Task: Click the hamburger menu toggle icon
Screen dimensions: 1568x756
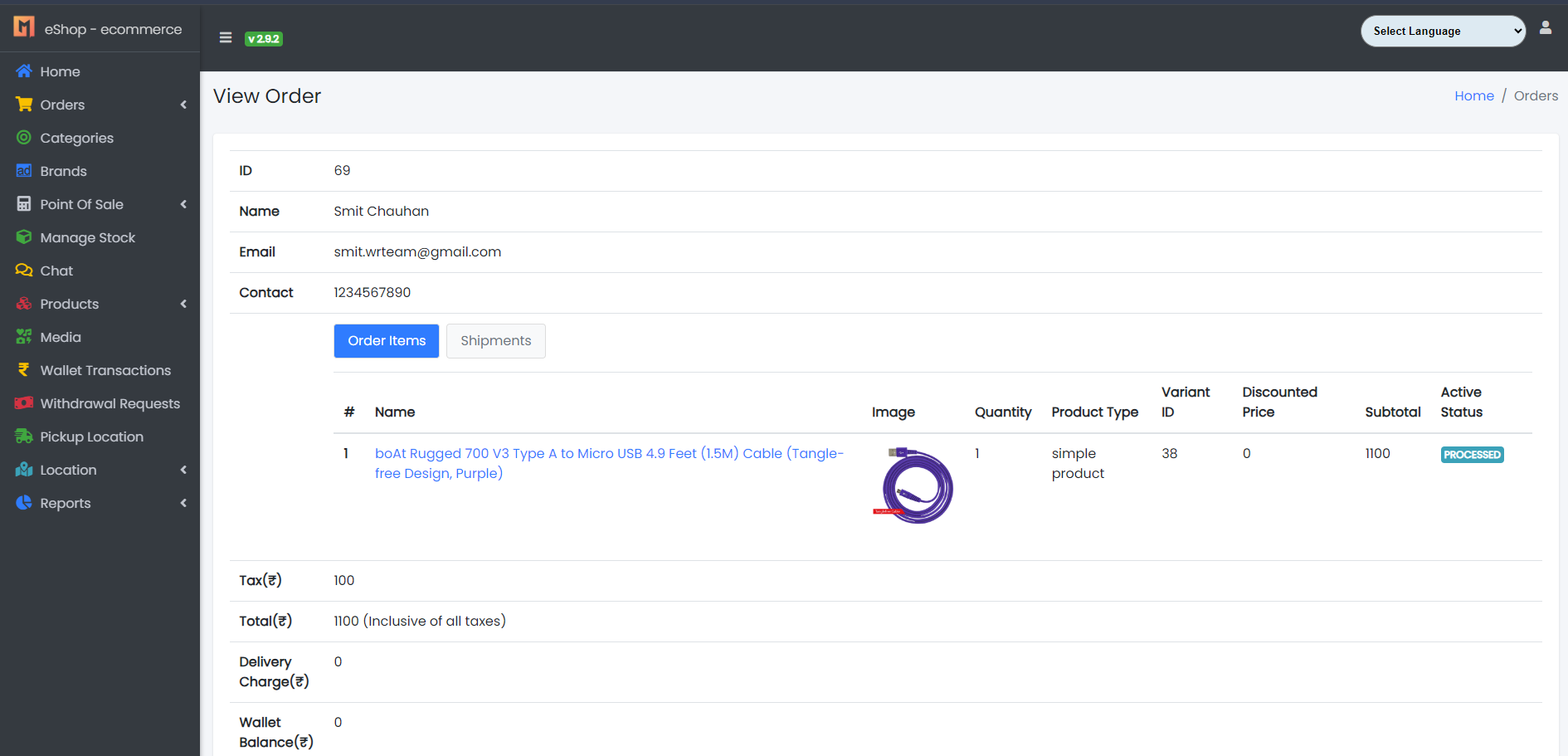Action: (225, 37)
